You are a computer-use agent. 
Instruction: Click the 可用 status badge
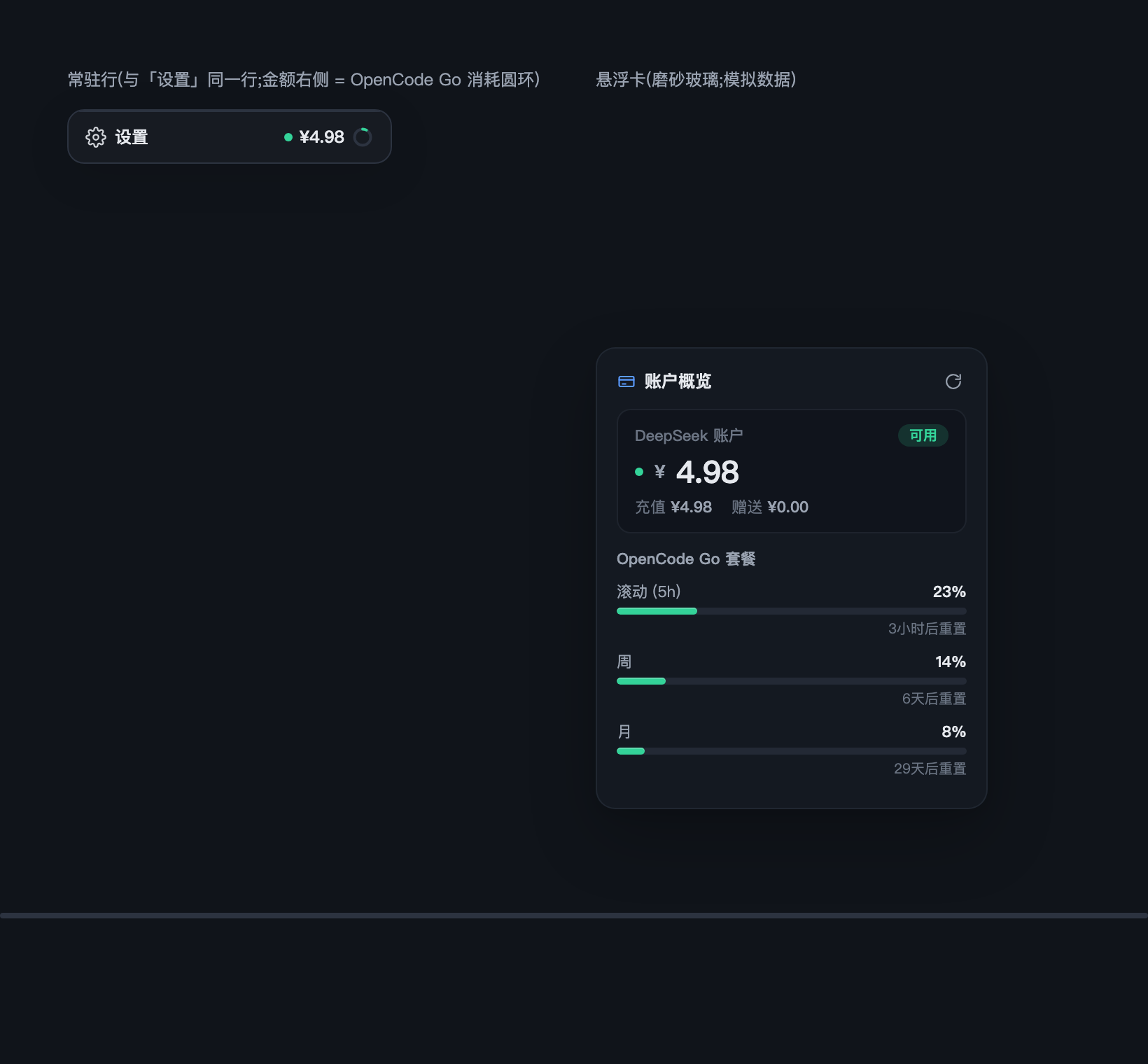(923, 435)
